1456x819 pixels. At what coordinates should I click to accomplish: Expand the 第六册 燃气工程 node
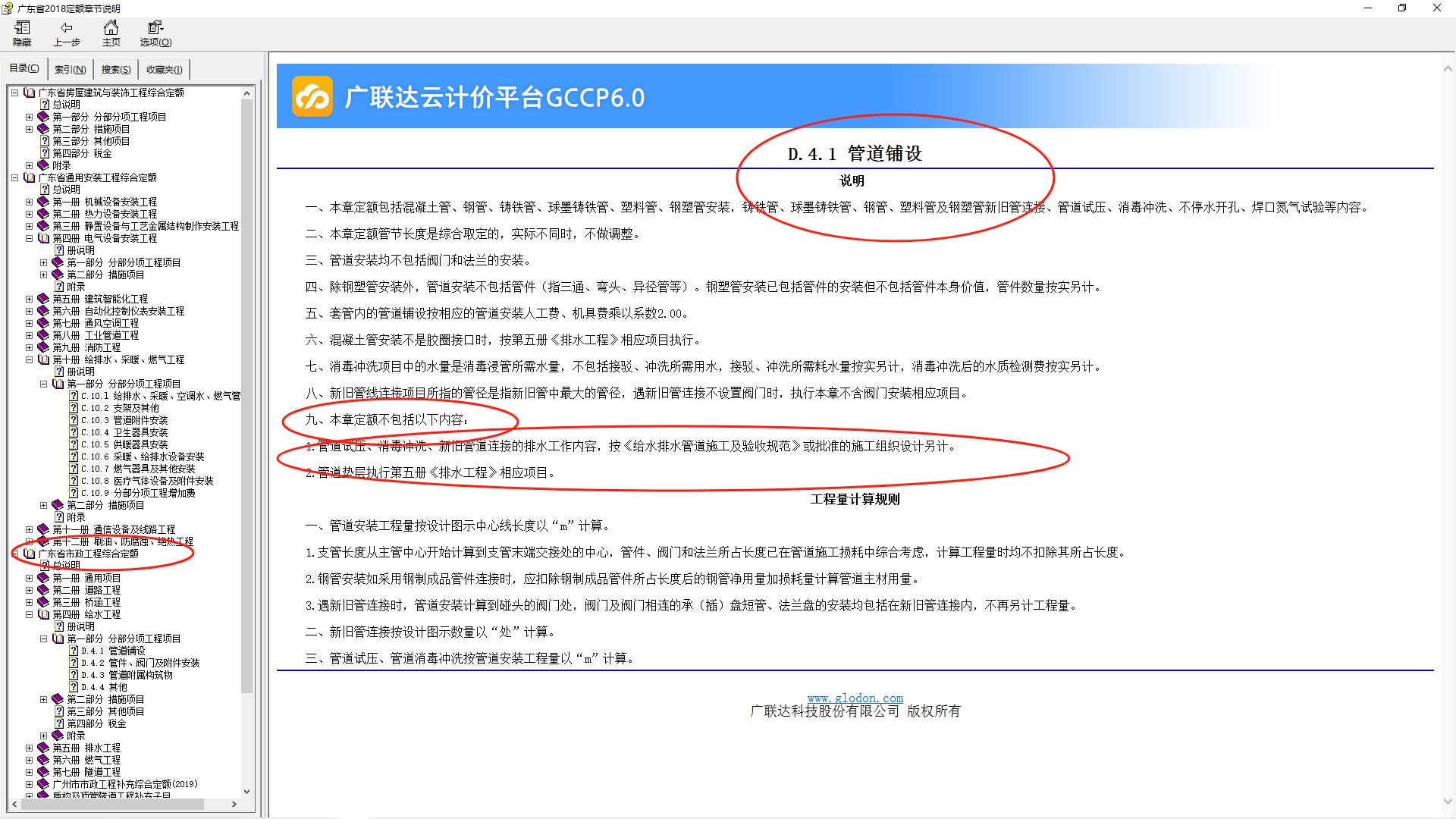29,760
